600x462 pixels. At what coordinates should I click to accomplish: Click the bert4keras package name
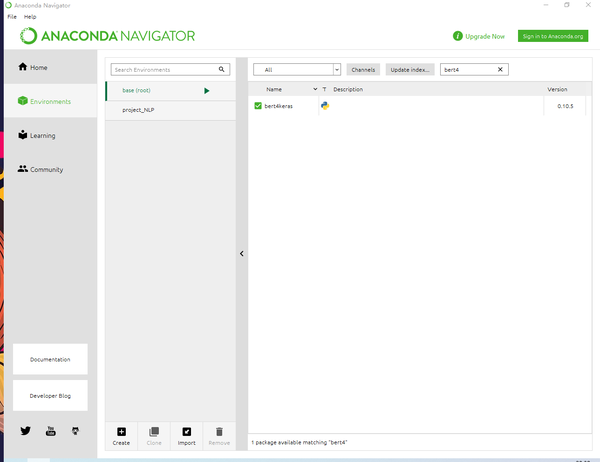(x=279, y=106)
